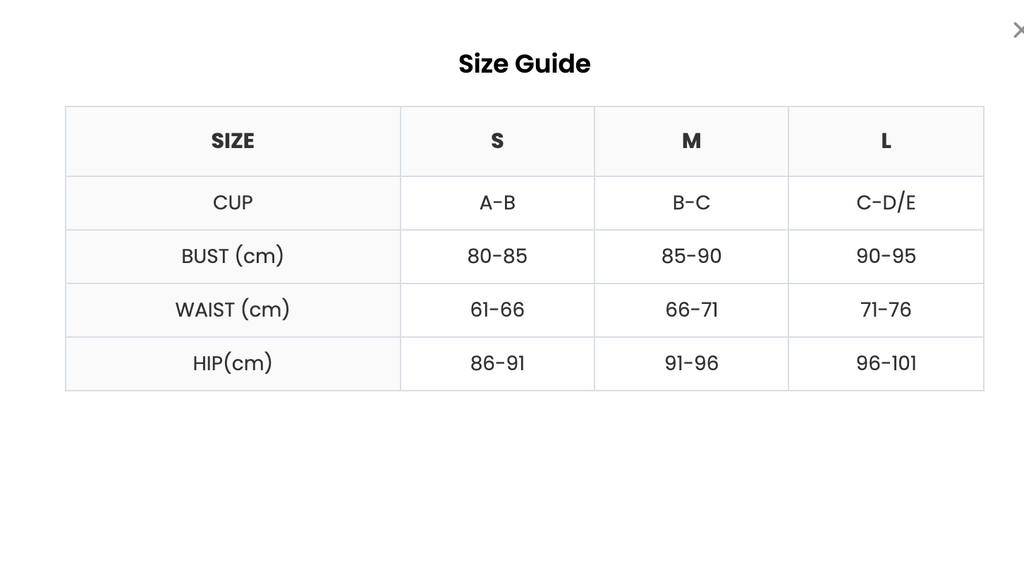Click the 86-91 hip value
The image size is (1024, 574).
[x=497, y=364]
